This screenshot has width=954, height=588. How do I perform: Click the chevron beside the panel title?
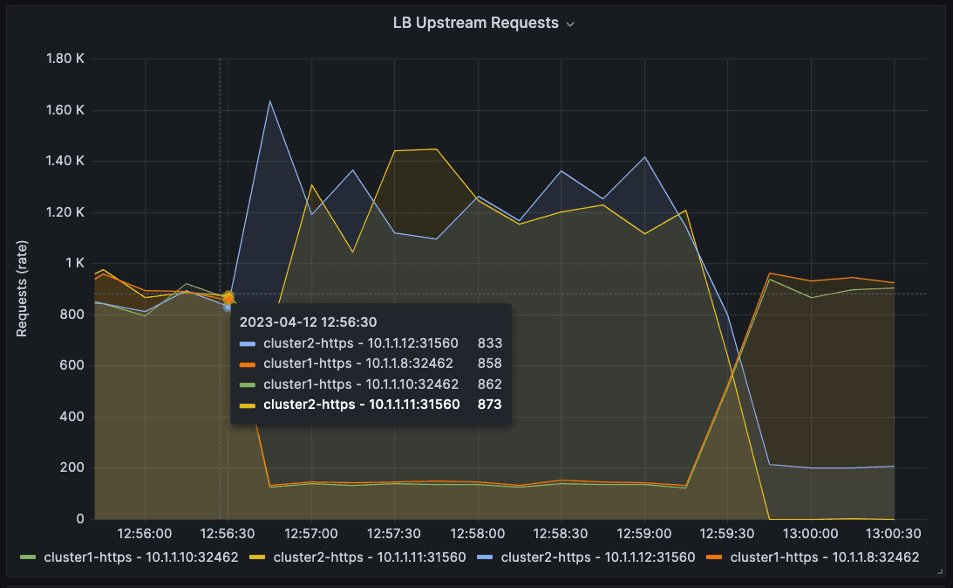pyautogui.click(x=571, y=22)
